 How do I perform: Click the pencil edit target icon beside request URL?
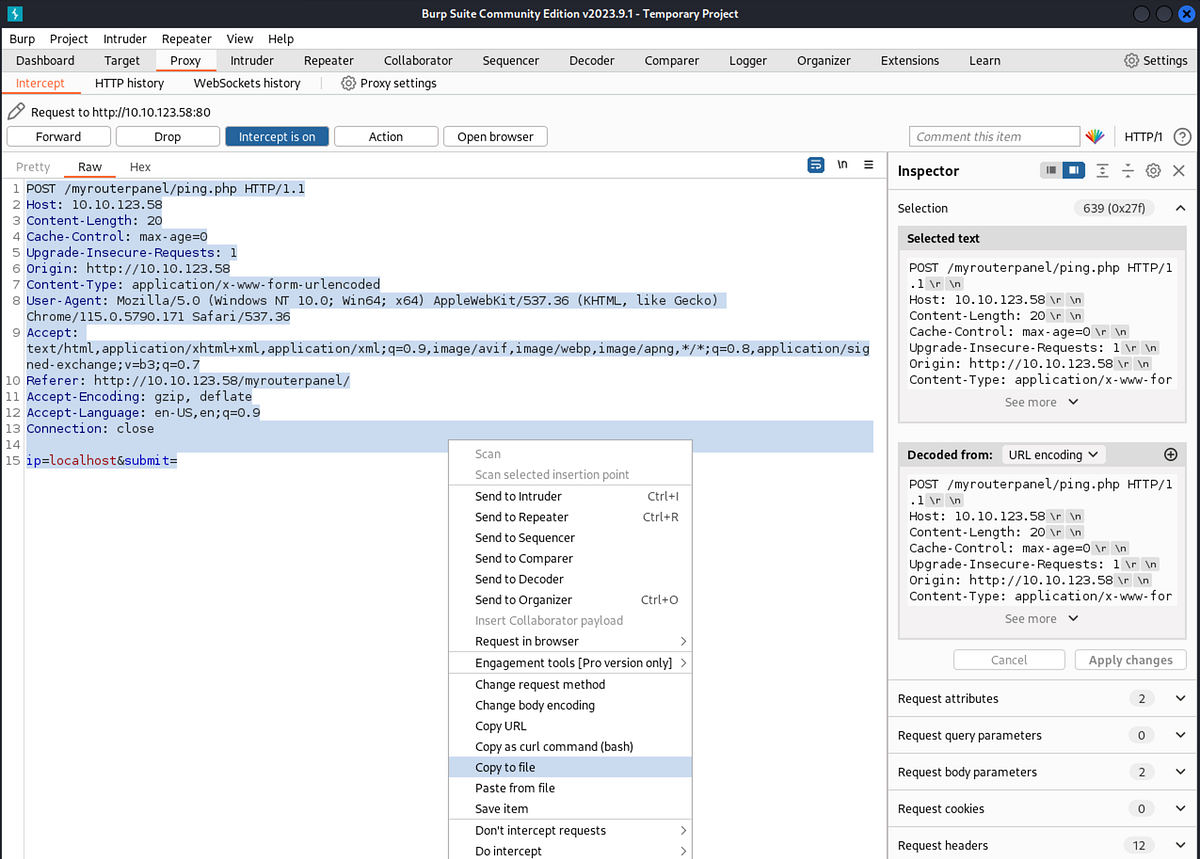click(x=16, y=112)
